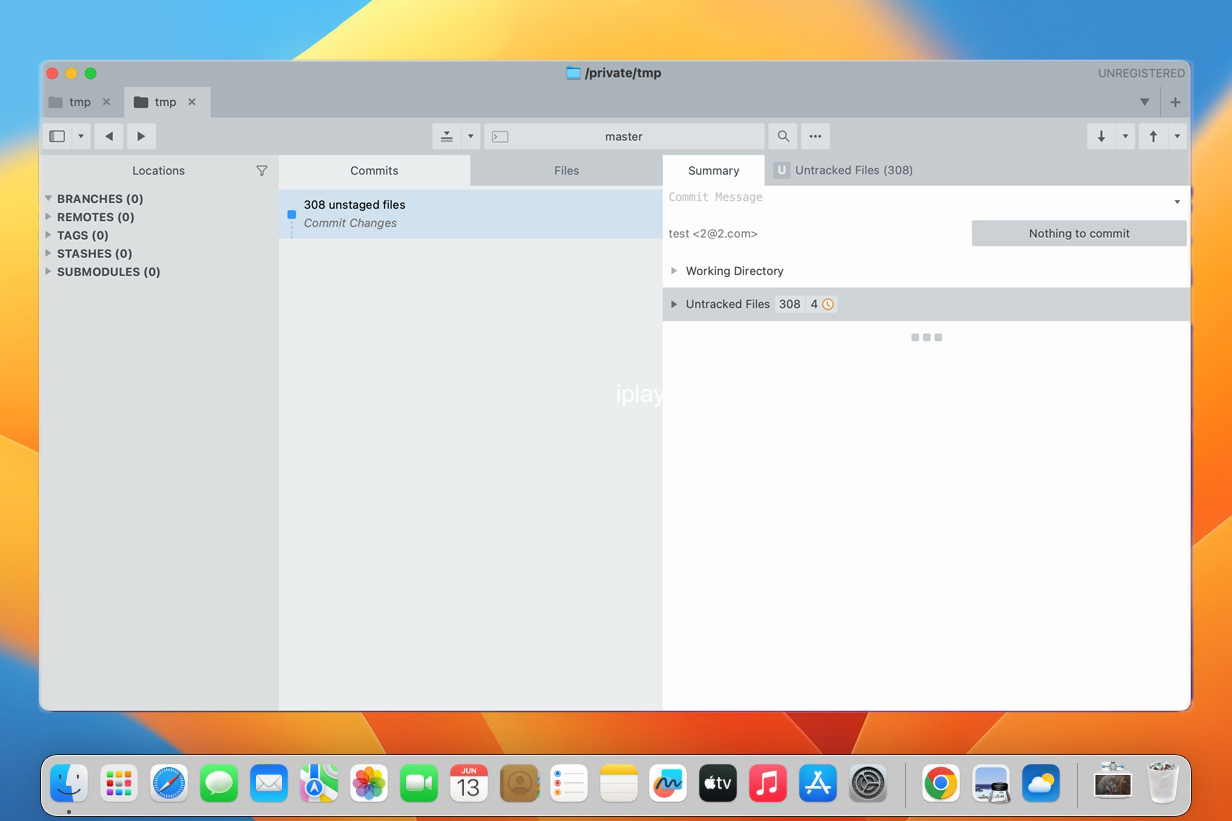Open the sidebar layout dropdown arrow
Viewport: 1232px width, 821px height.
pyautogui.click(x=82, y=136)
